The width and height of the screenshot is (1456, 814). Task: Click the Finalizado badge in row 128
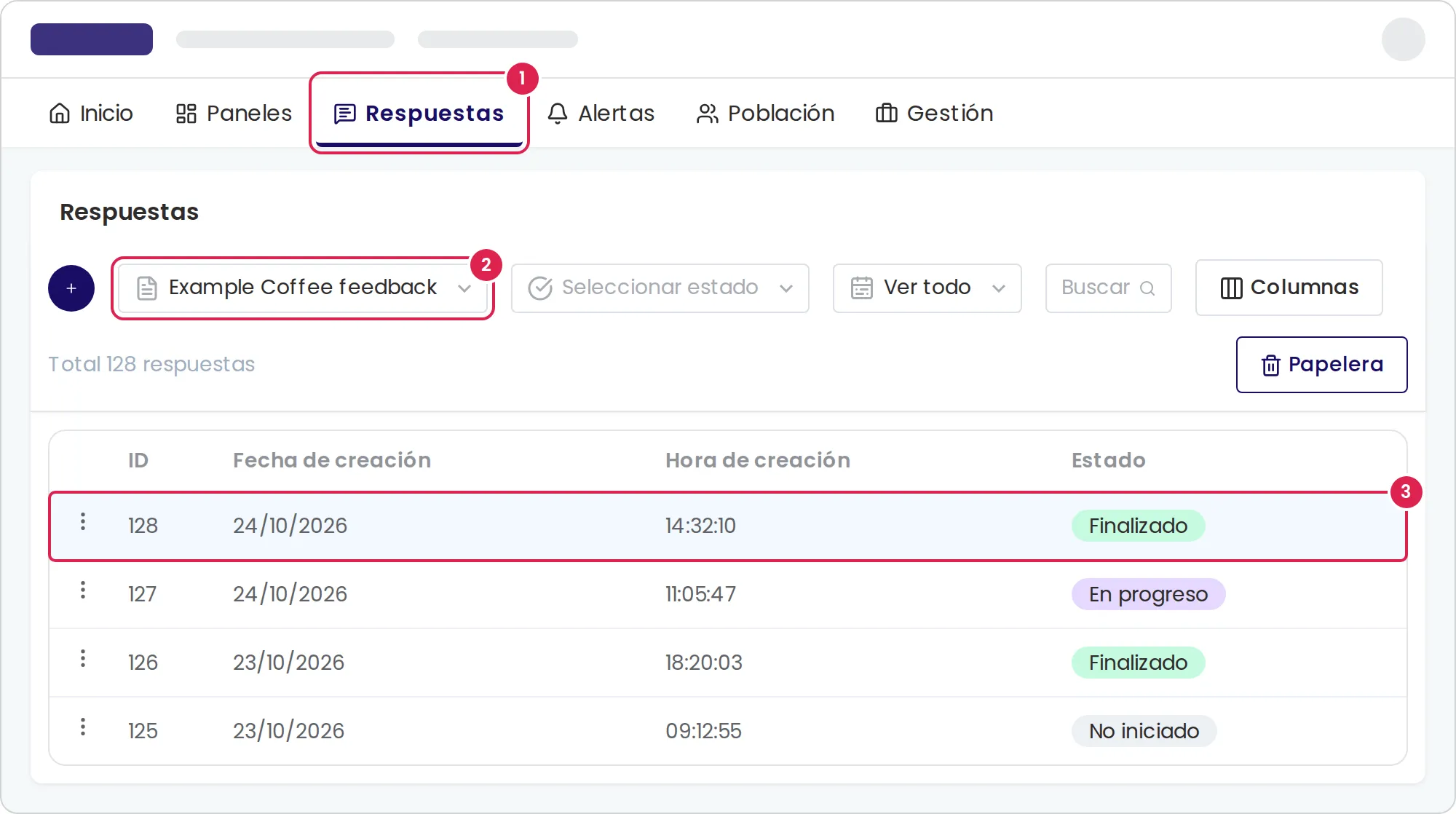pyautogui.click(x=1139, y=526)
